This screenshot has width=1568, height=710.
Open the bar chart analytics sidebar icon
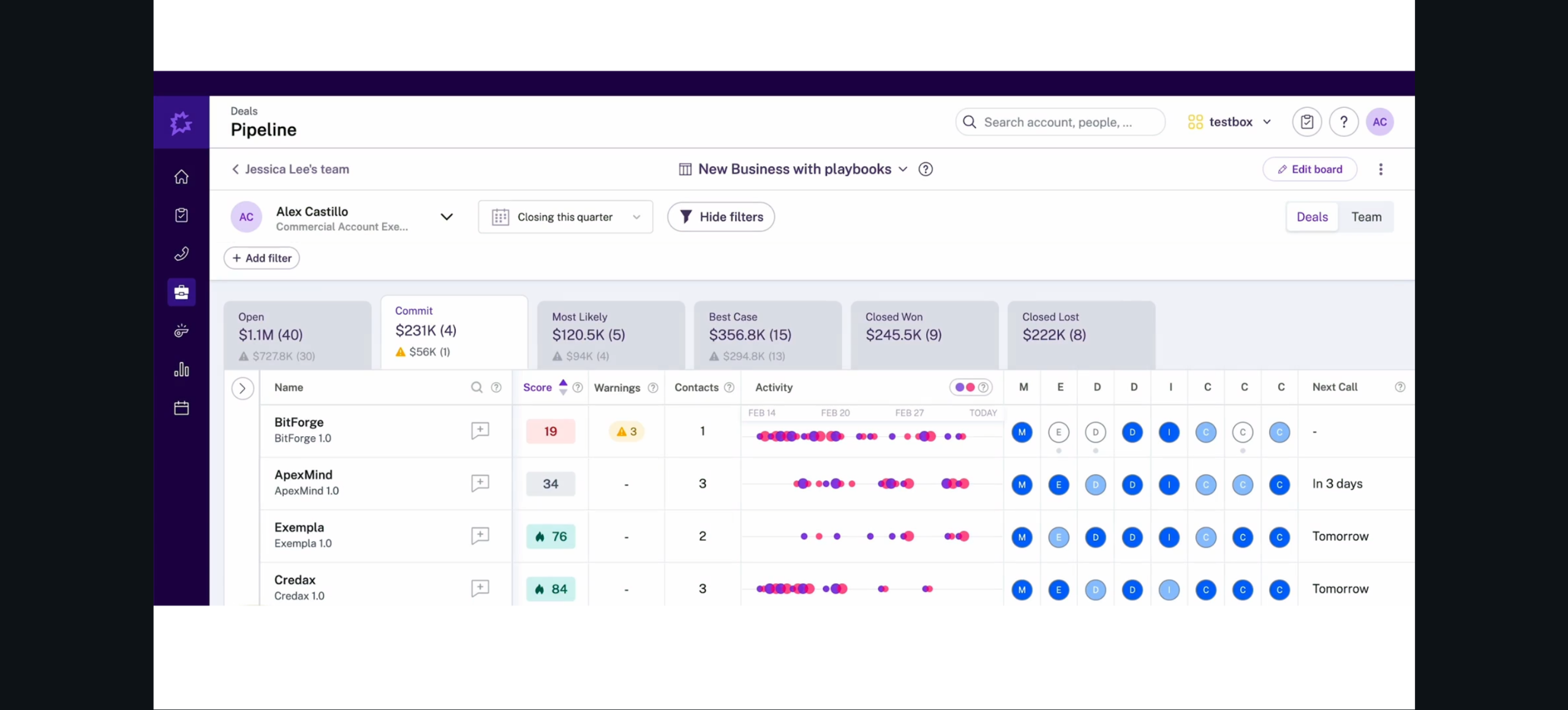[x=181, y=369]
